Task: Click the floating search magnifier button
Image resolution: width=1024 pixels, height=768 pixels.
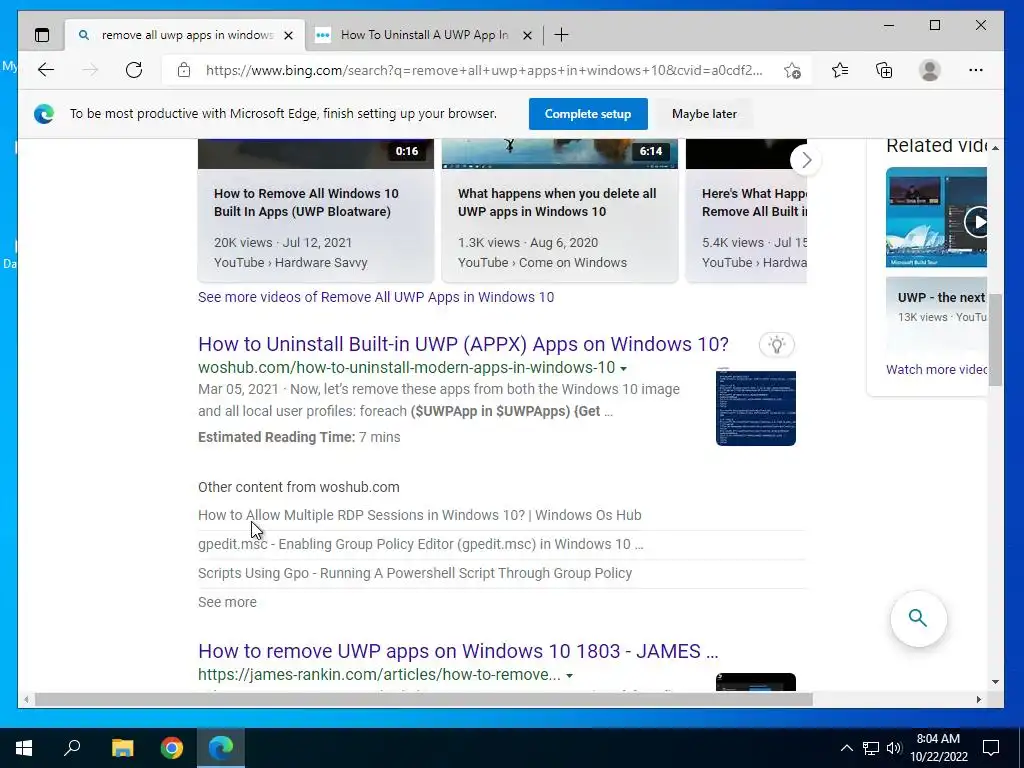Action: pyautogui.click(x=918, y=618)
